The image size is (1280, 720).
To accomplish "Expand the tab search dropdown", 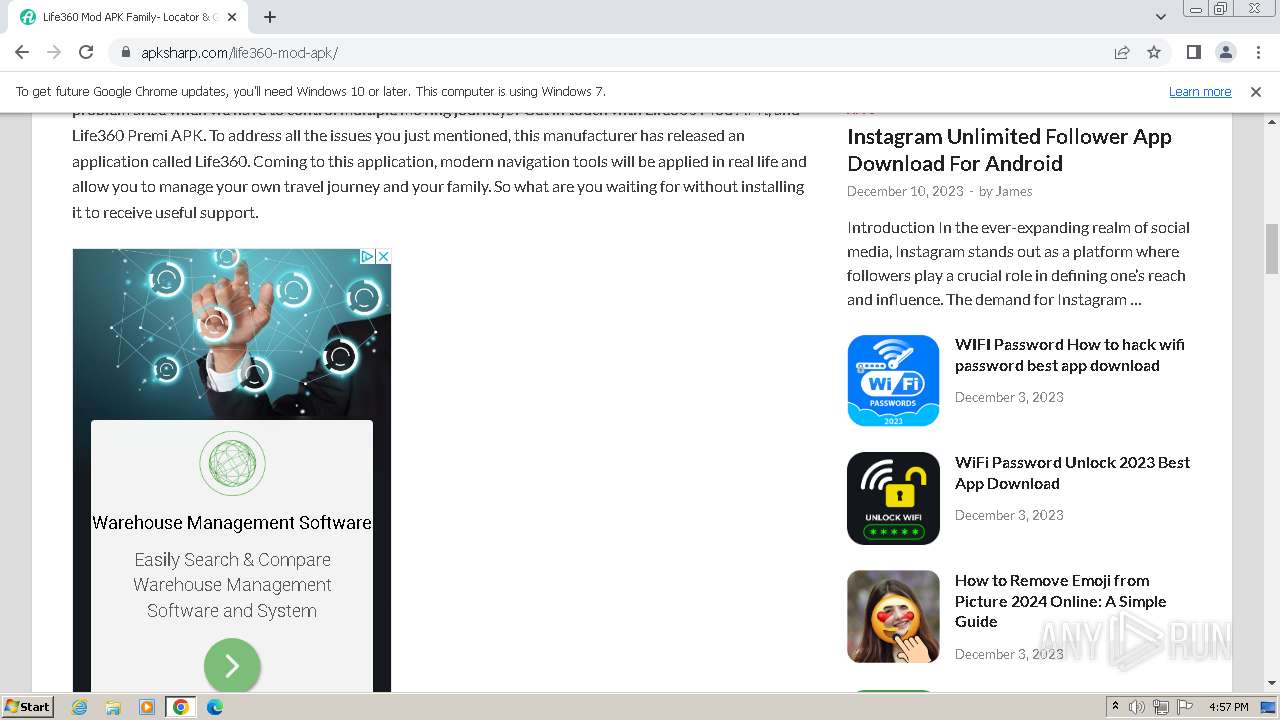I will [1161, 17].
